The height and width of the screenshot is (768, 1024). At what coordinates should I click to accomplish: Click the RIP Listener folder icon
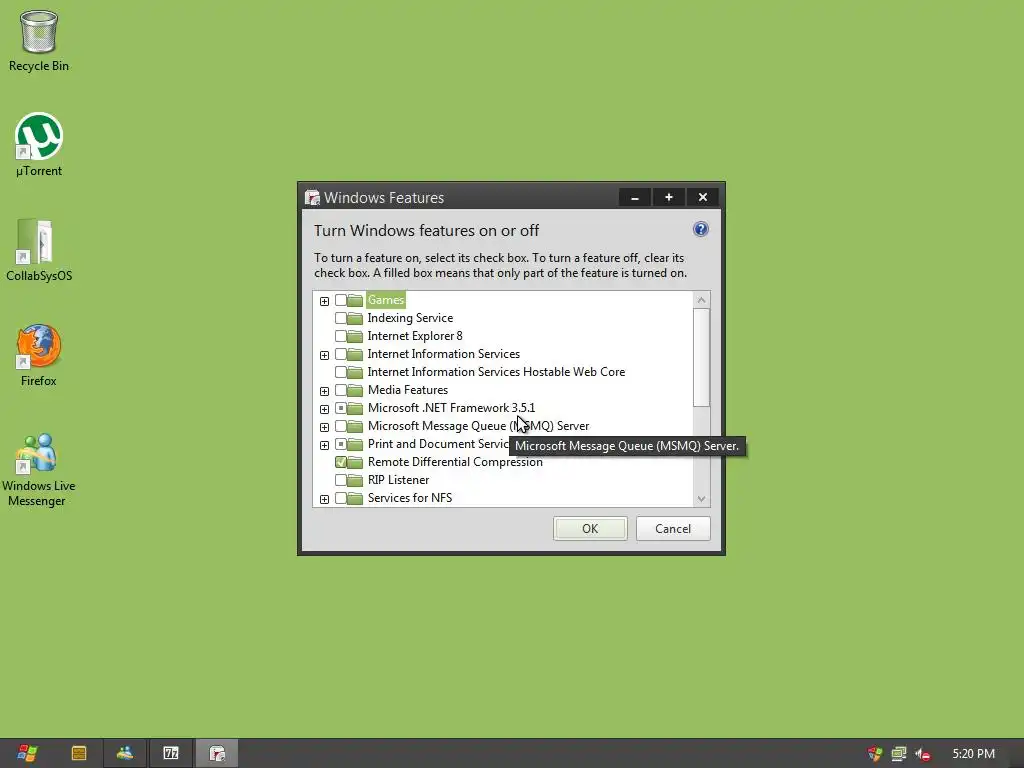[355, 480]
